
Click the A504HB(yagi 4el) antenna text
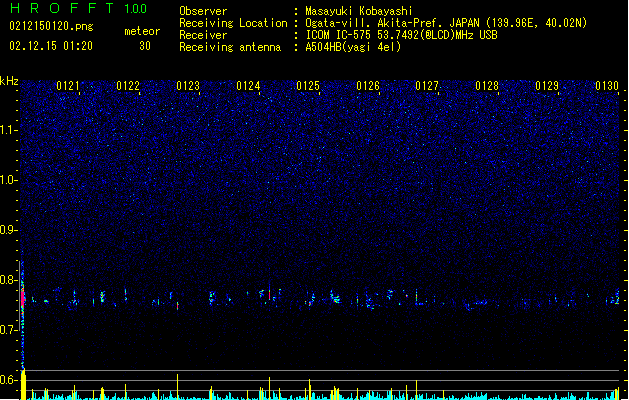pyautogui.click(x=353, y=47)
